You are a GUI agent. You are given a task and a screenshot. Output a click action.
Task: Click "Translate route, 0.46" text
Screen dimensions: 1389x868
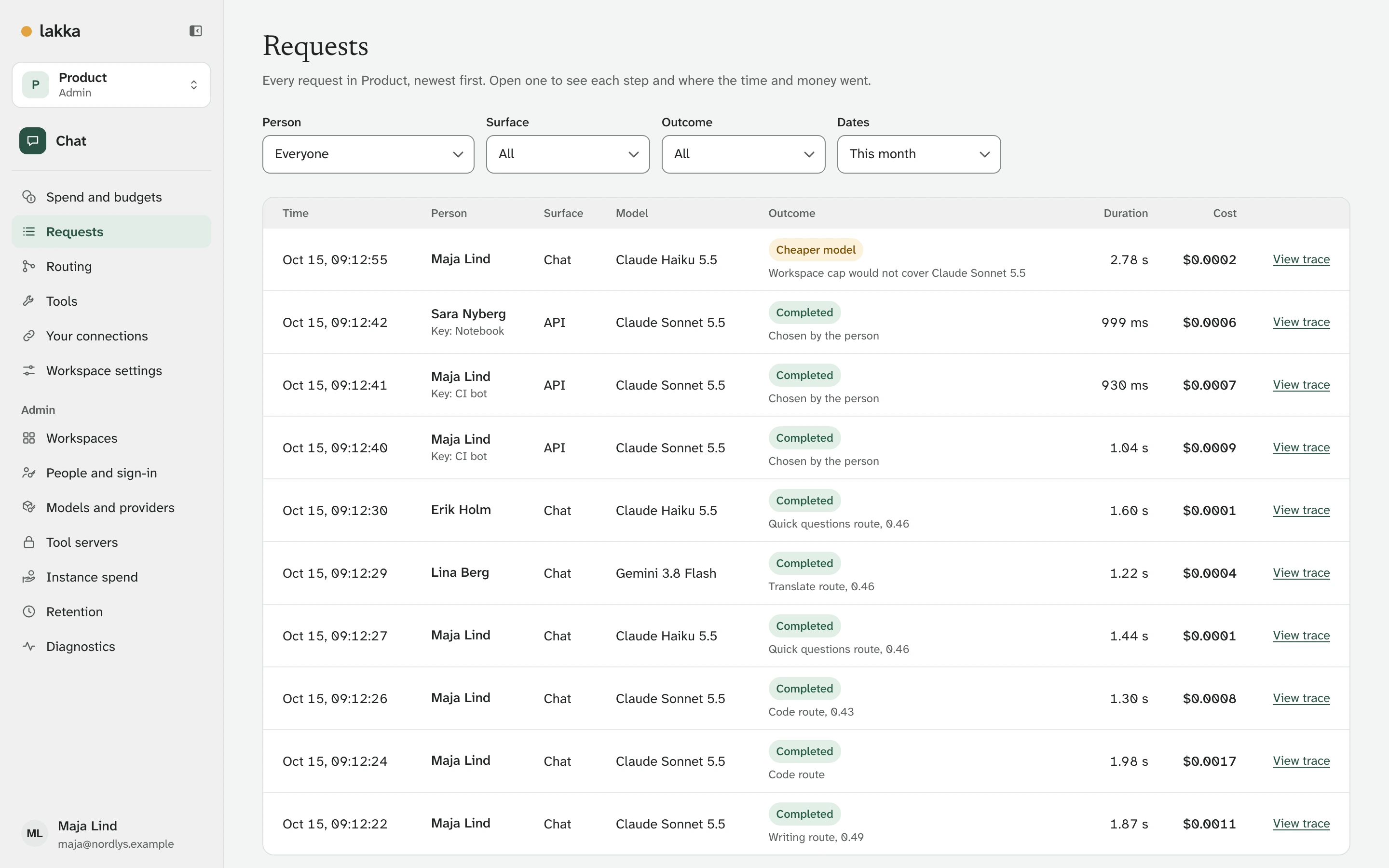[x=821, y=586]
